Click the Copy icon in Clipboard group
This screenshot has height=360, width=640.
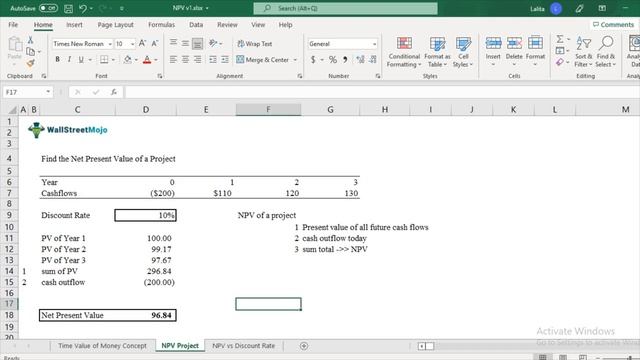[x=30, y=51]
